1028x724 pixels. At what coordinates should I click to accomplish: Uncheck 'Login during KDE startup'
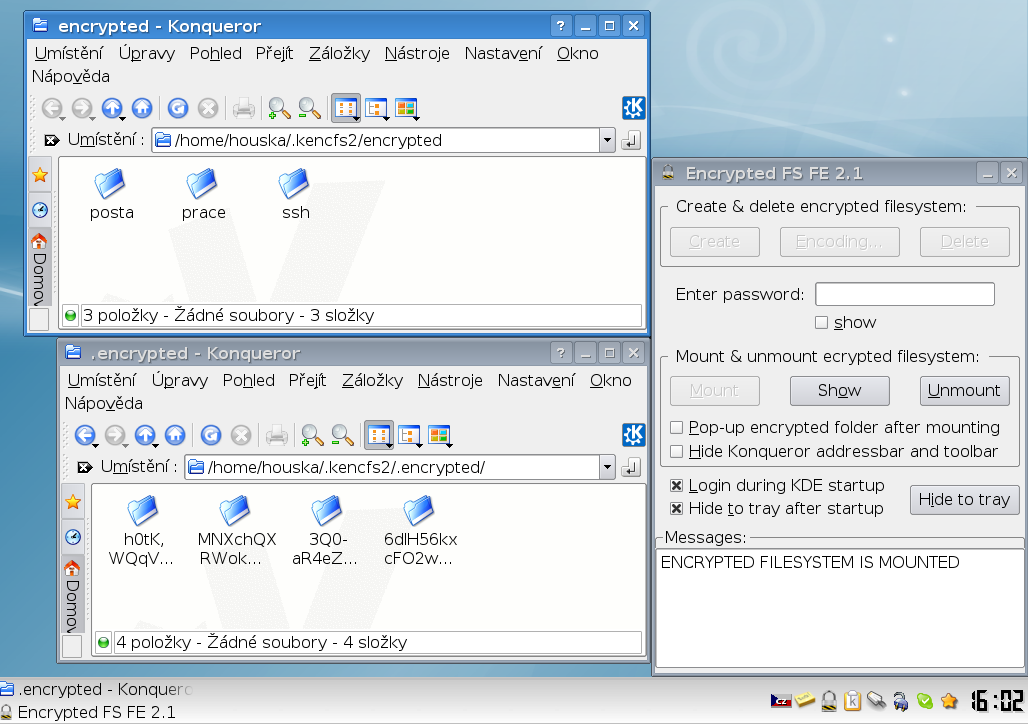coord(677,486)
